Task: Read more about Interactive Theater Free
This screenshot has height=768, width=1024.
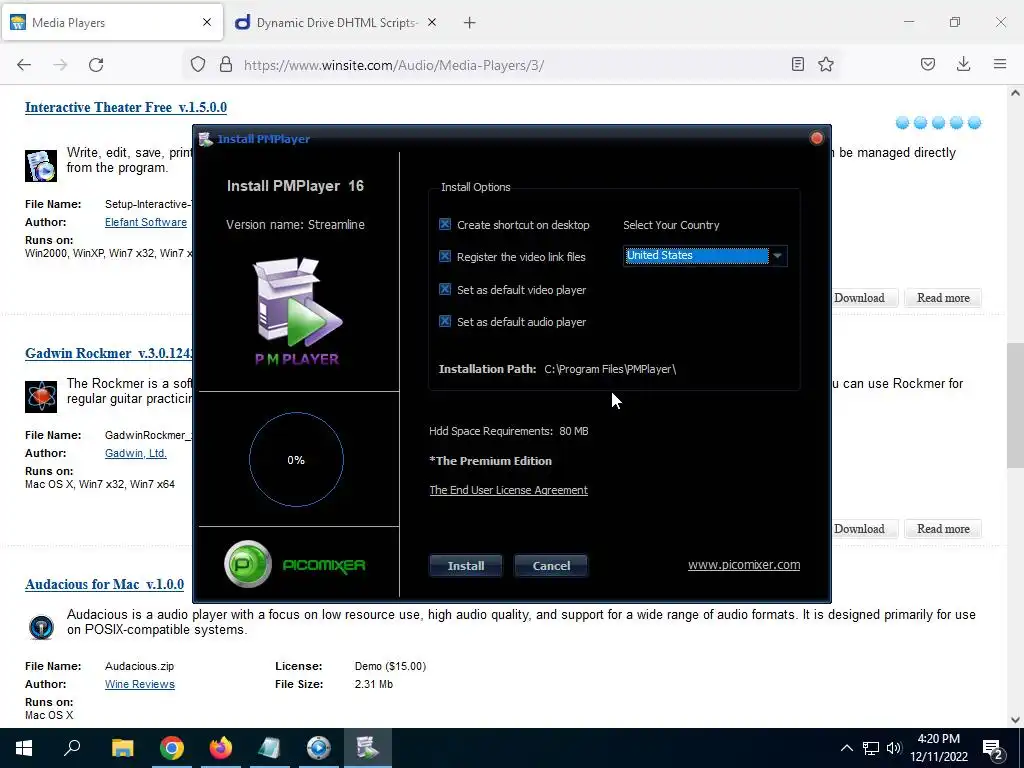Action: pyautogui.click(x=943, y=298)
